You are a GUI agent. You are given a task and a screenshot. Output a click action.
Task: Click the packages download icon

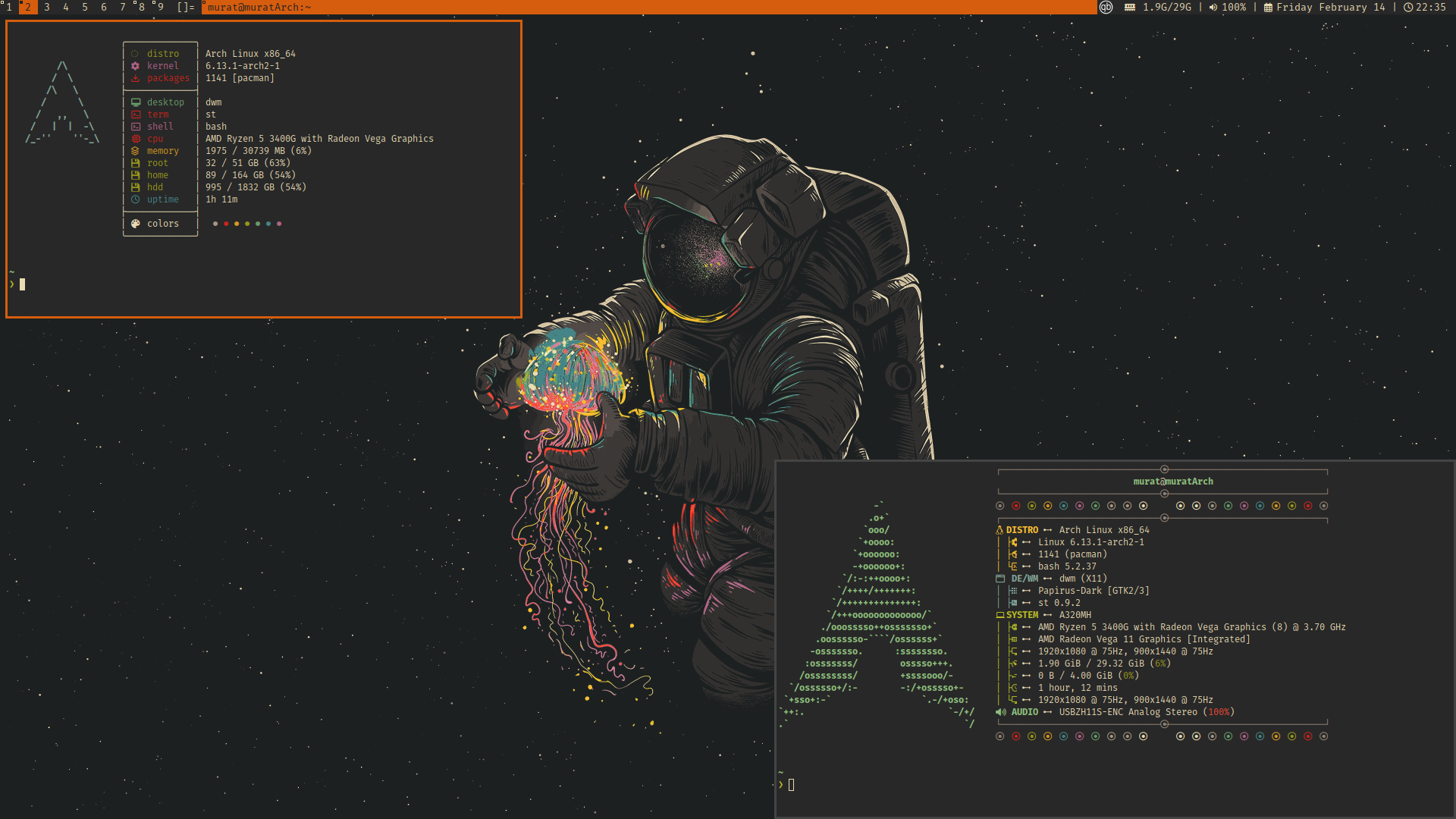tap(135, 78)
